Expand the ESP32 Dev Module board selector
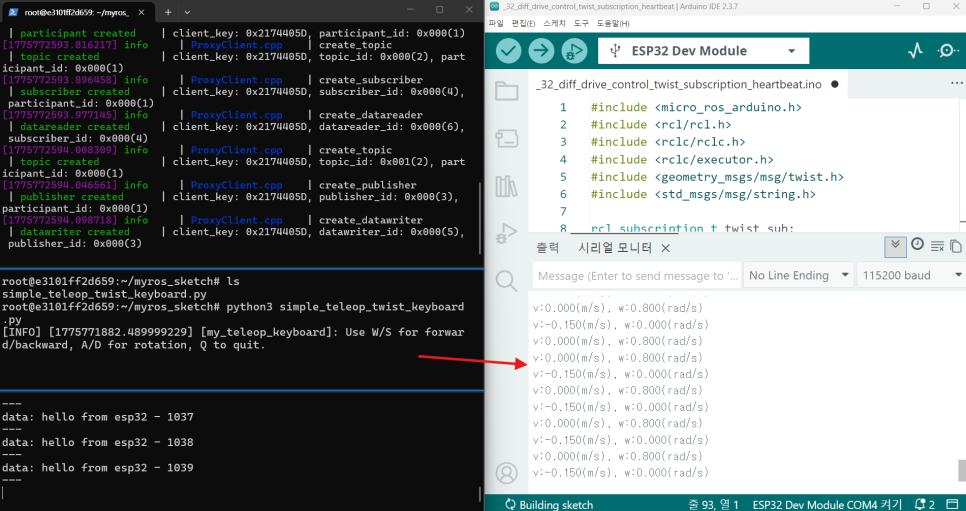Image resolution: width=966 pixels, height=511 pixels. pyautogui.click(x=704, y=51)
